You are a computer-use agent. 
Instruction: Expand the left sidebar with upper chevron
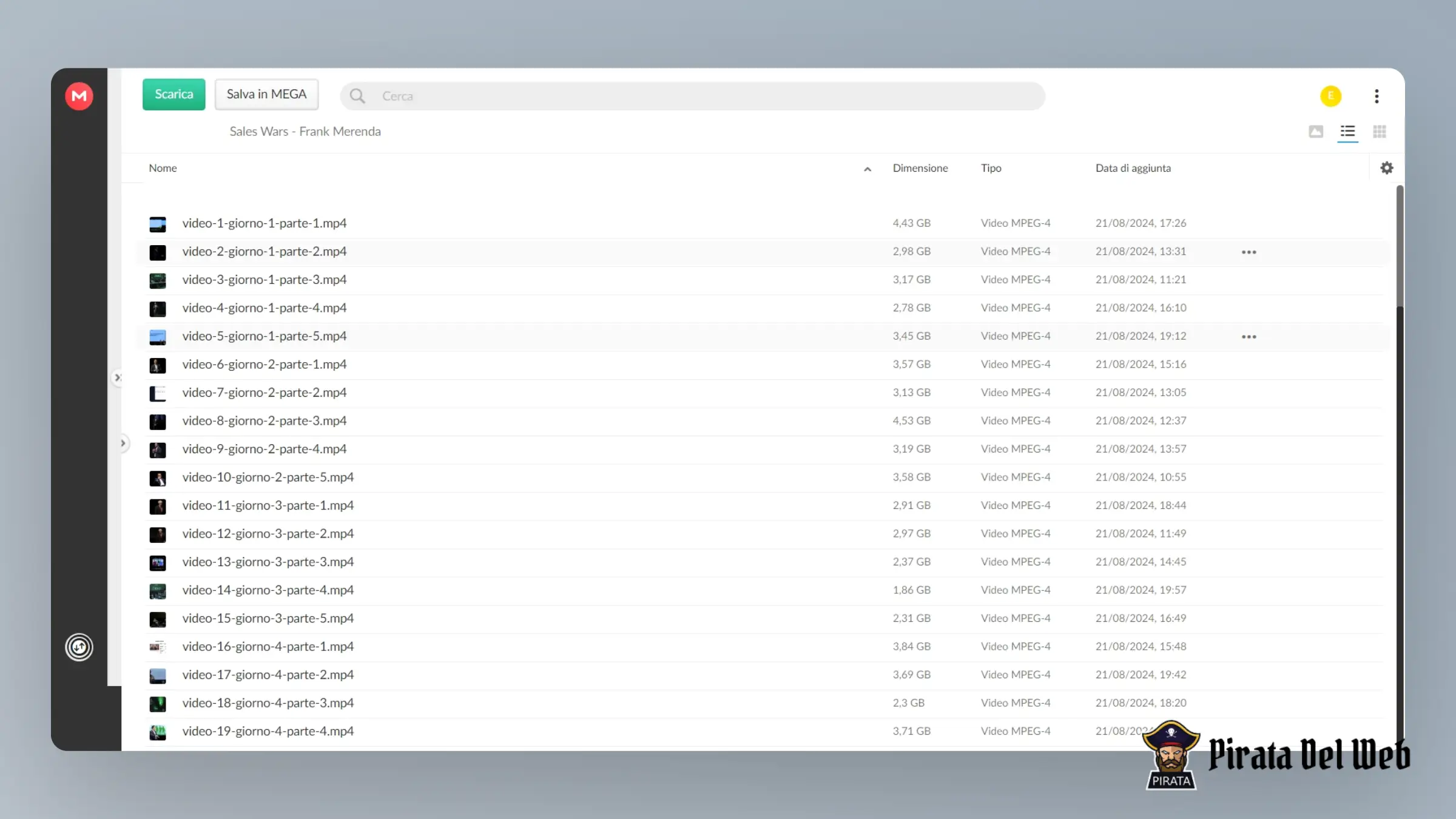[118, 377]
